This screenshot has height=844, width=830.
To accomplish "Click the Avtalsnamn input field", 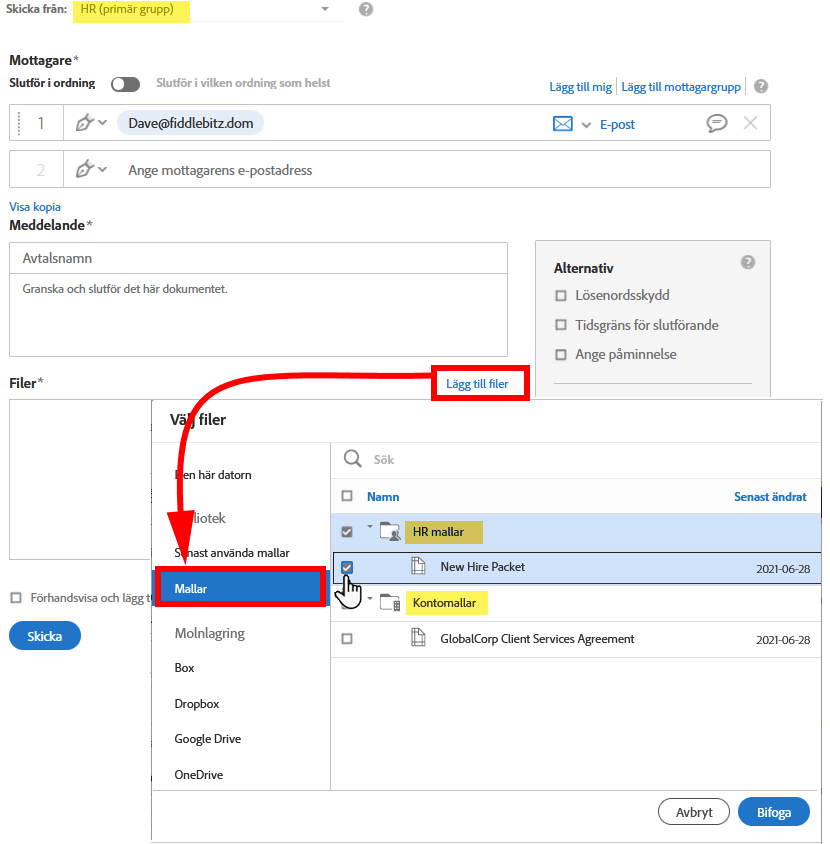I will click(258, 258).
